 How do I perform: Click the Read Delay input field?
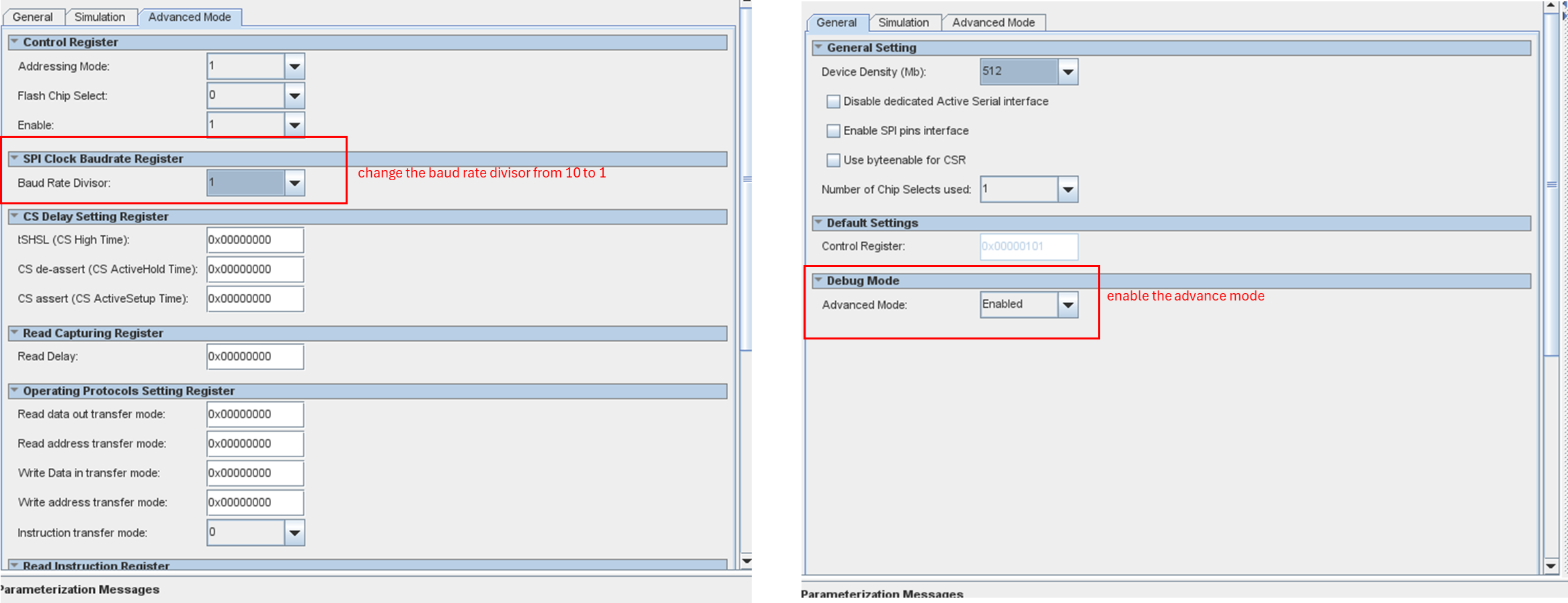coord(256,357)
